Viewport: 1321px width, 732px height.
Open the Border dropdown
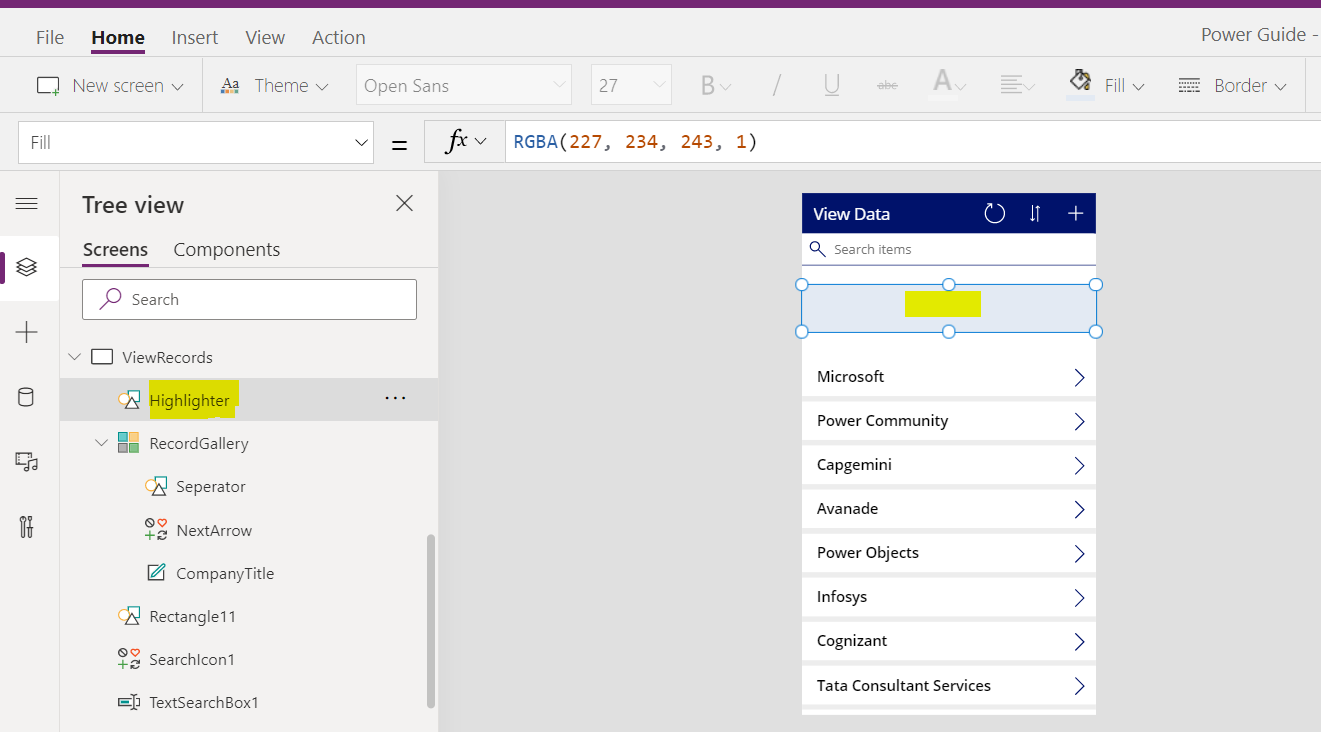tap(1232, 86)
